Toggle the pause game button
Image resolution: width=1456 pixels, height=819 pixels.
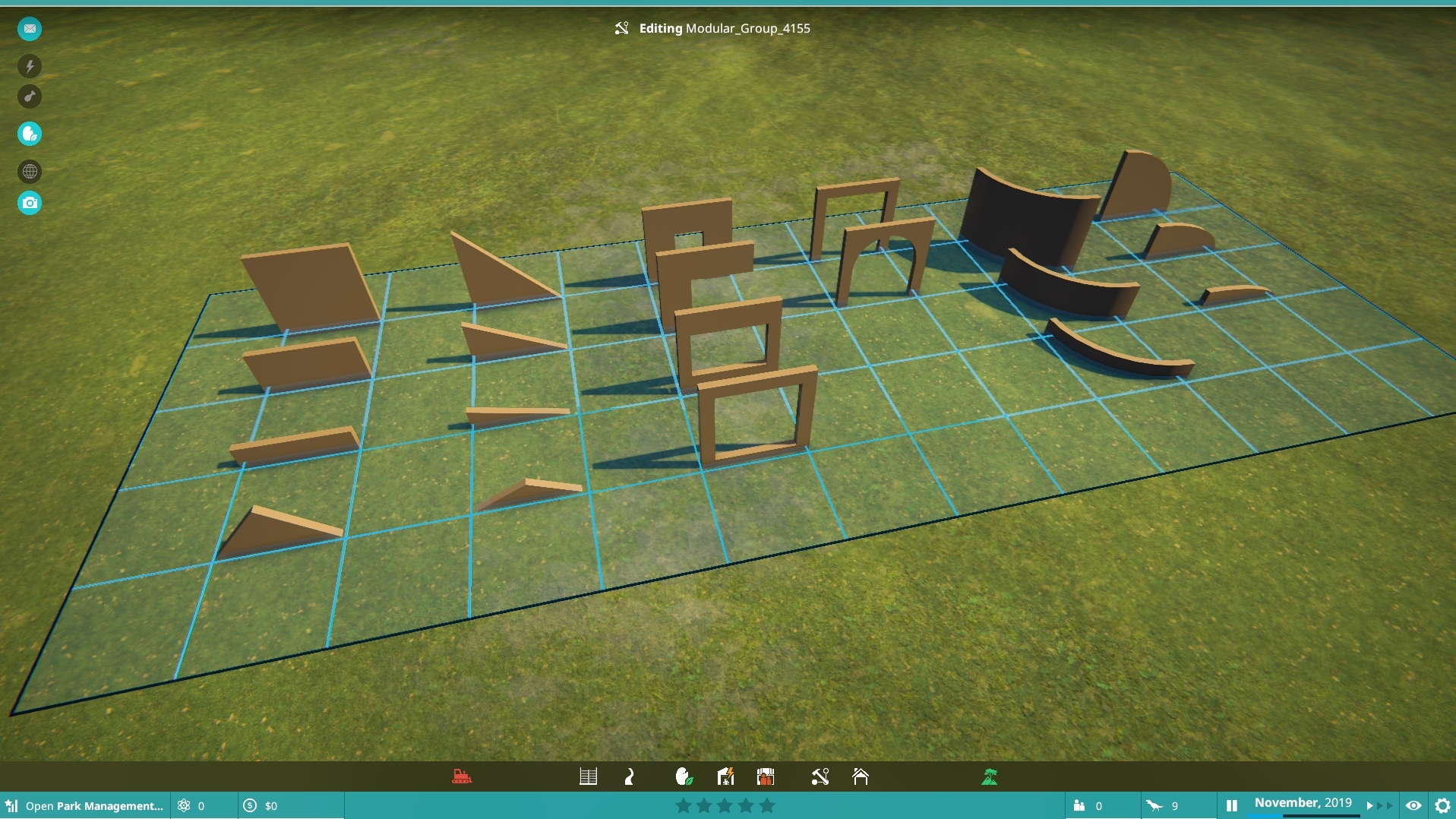(x=1232, y=805)
